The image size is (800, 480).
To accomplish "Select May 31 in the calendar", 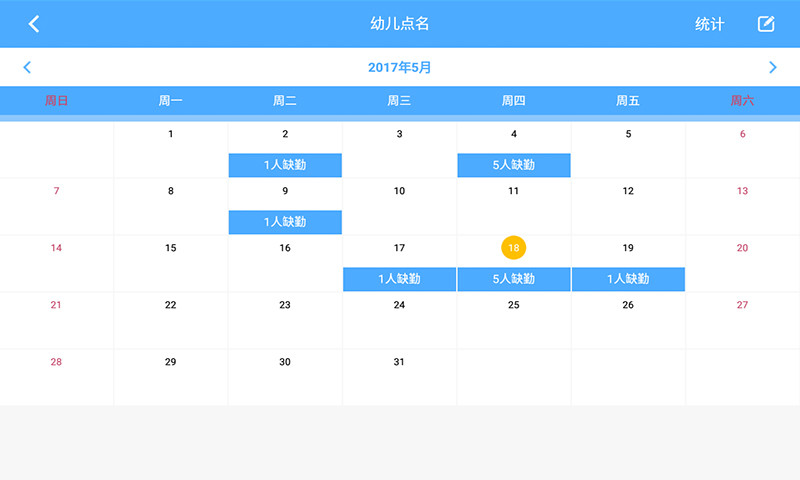I will pyautogui.click(x=399, y=376).
